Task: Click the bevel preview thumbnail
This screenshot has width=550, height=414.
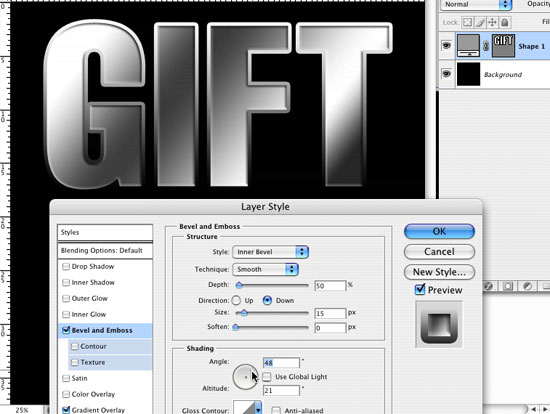Action: coord(439,325)
